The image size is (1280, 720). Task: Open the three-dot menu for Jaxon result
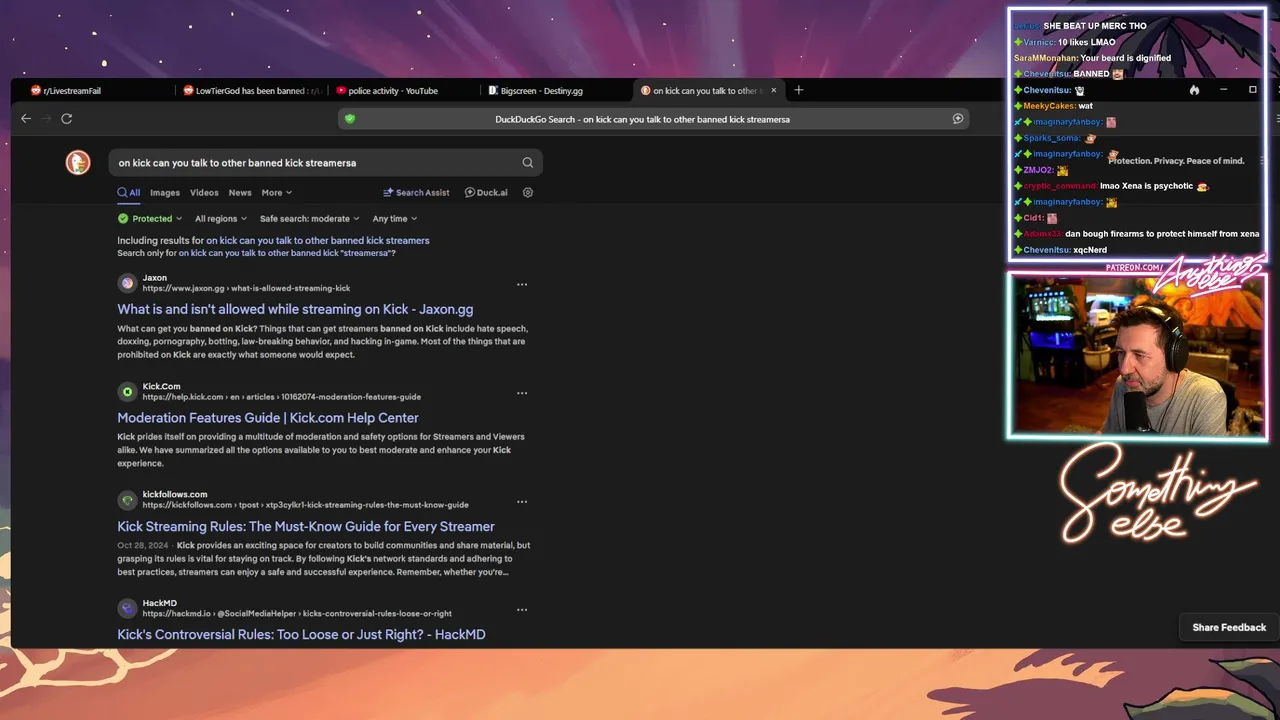522,284
